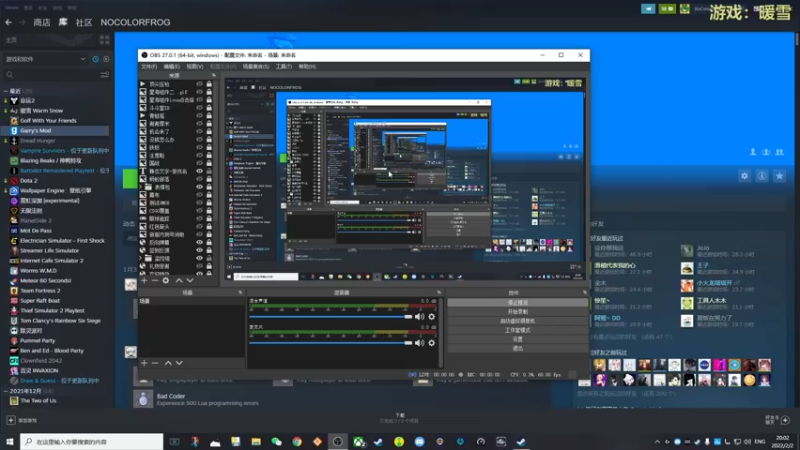Open source properties gear in sources panel
Viewport: 800px width, 450px height.
point(166,281)
